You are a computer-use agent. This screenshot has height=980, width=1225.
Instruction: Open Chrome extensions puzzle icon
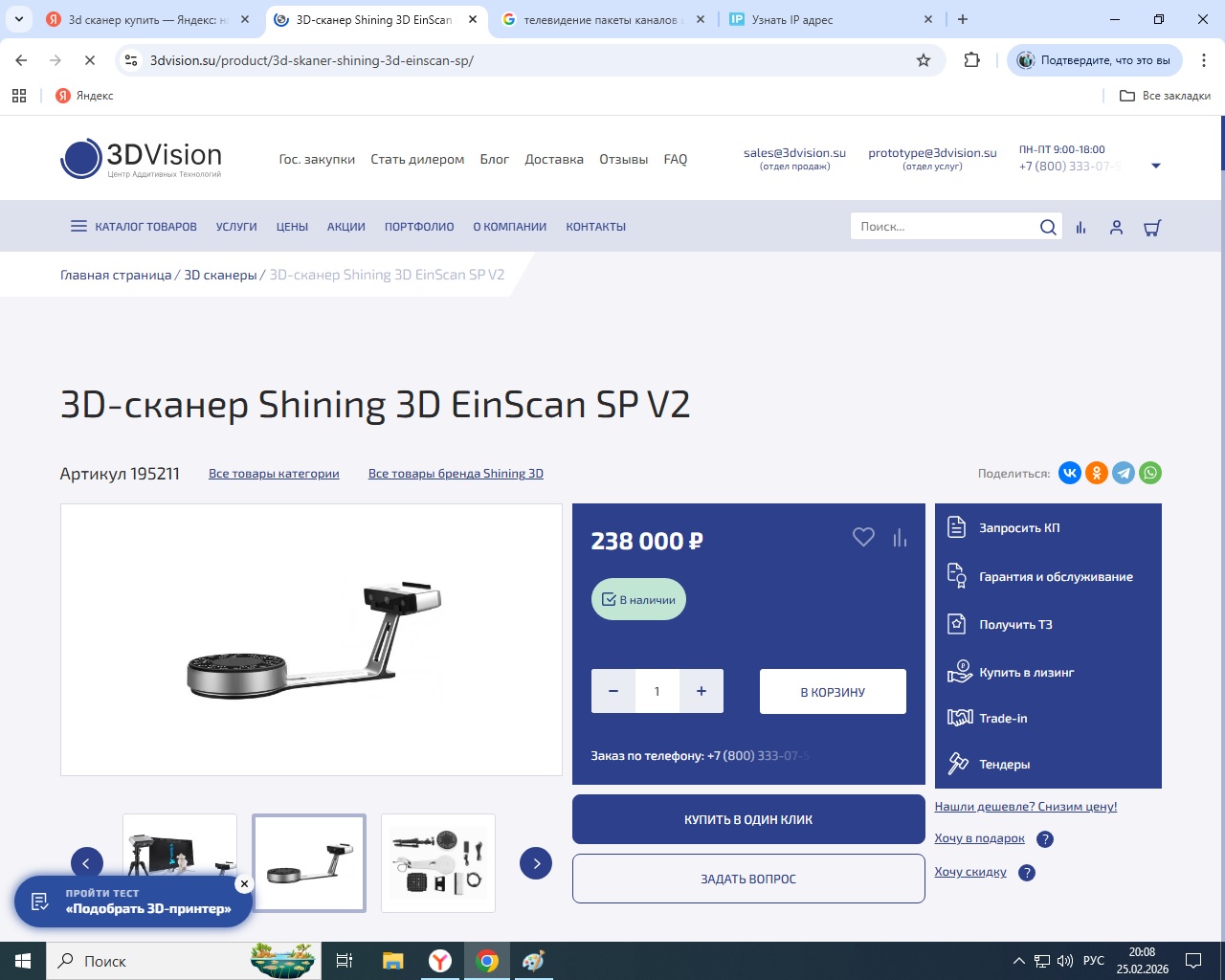tap(972, 60)
